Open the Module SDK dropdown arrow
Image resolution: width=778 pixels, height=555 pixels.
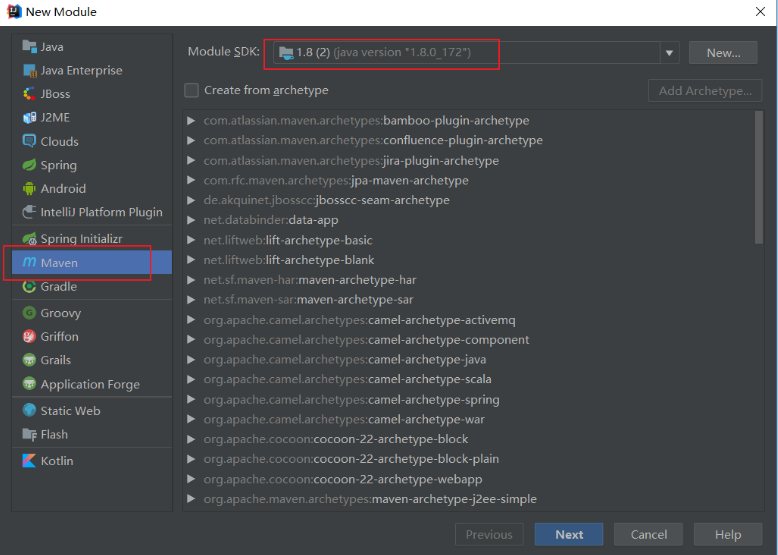pyautogui.click(x=669, y=53)
